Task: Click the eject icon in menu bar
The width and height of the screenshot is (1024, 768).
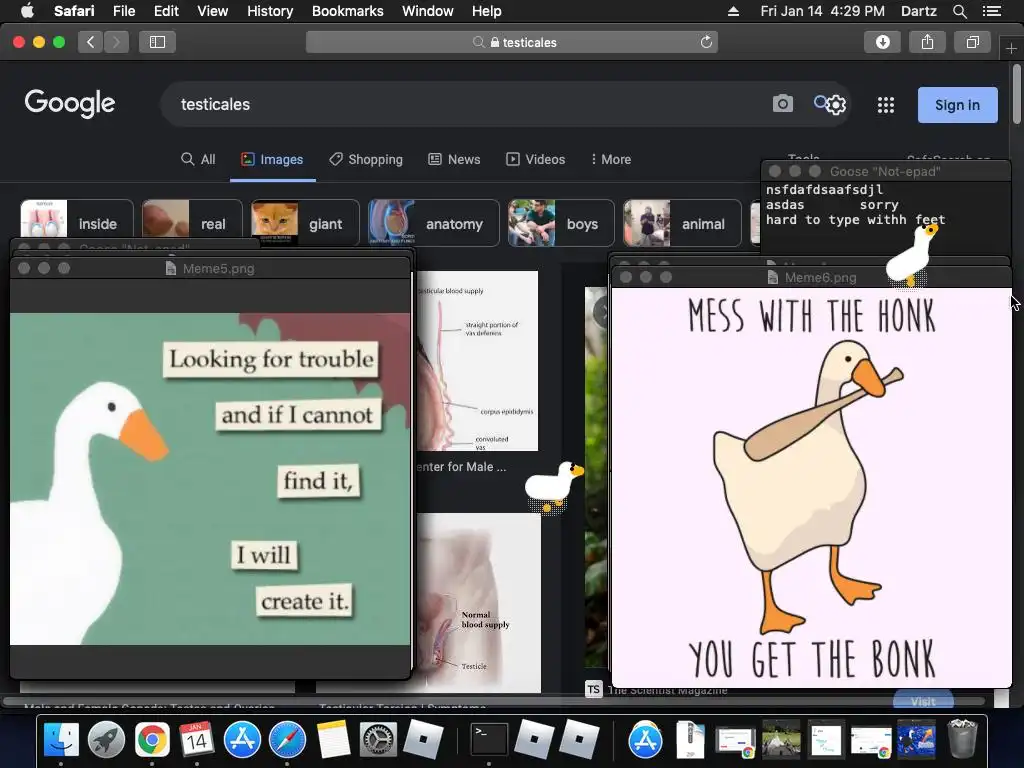Action: (x=733, y=11)
